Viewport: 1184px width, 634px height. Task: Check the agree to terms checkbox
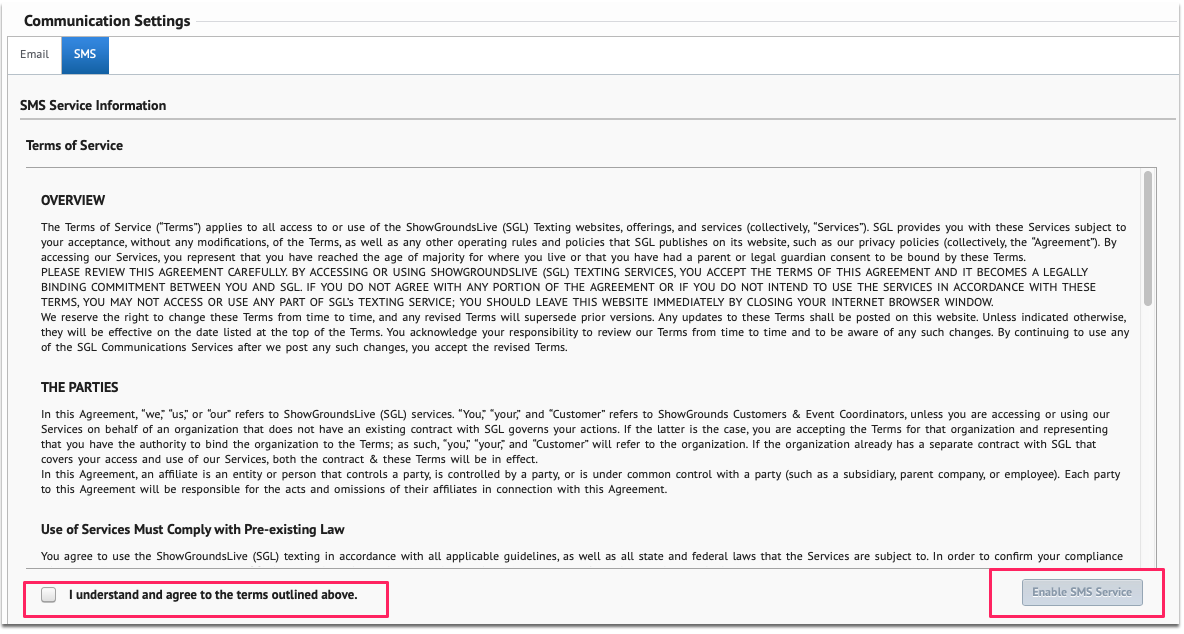(49, 595)
